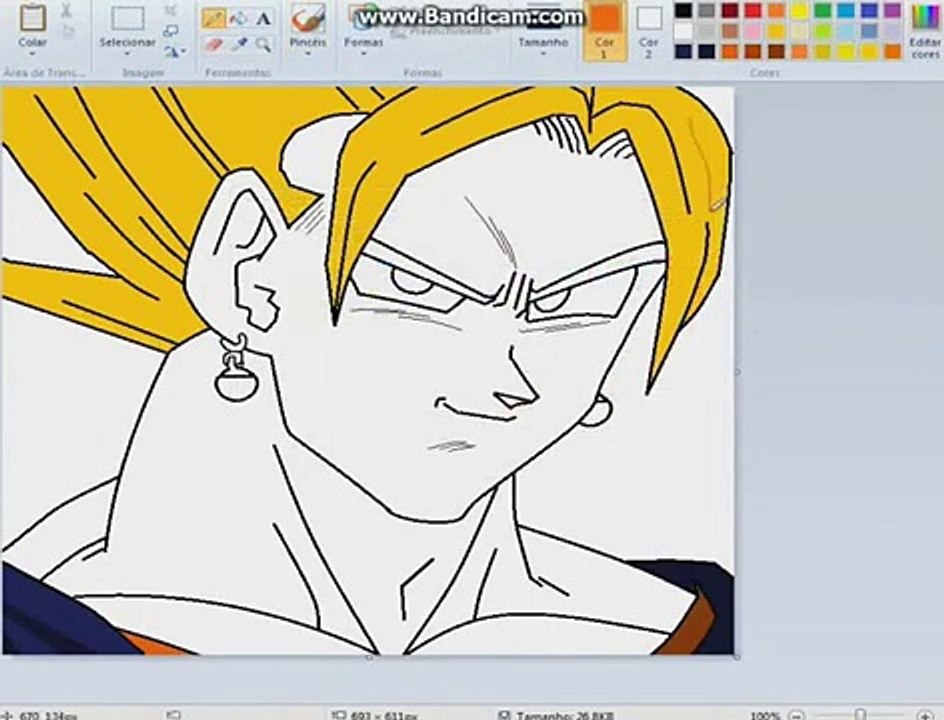This screenshot has width=944, height=720.
Task: Adjust the zoom slider handle
Action: tap(860, 715)
